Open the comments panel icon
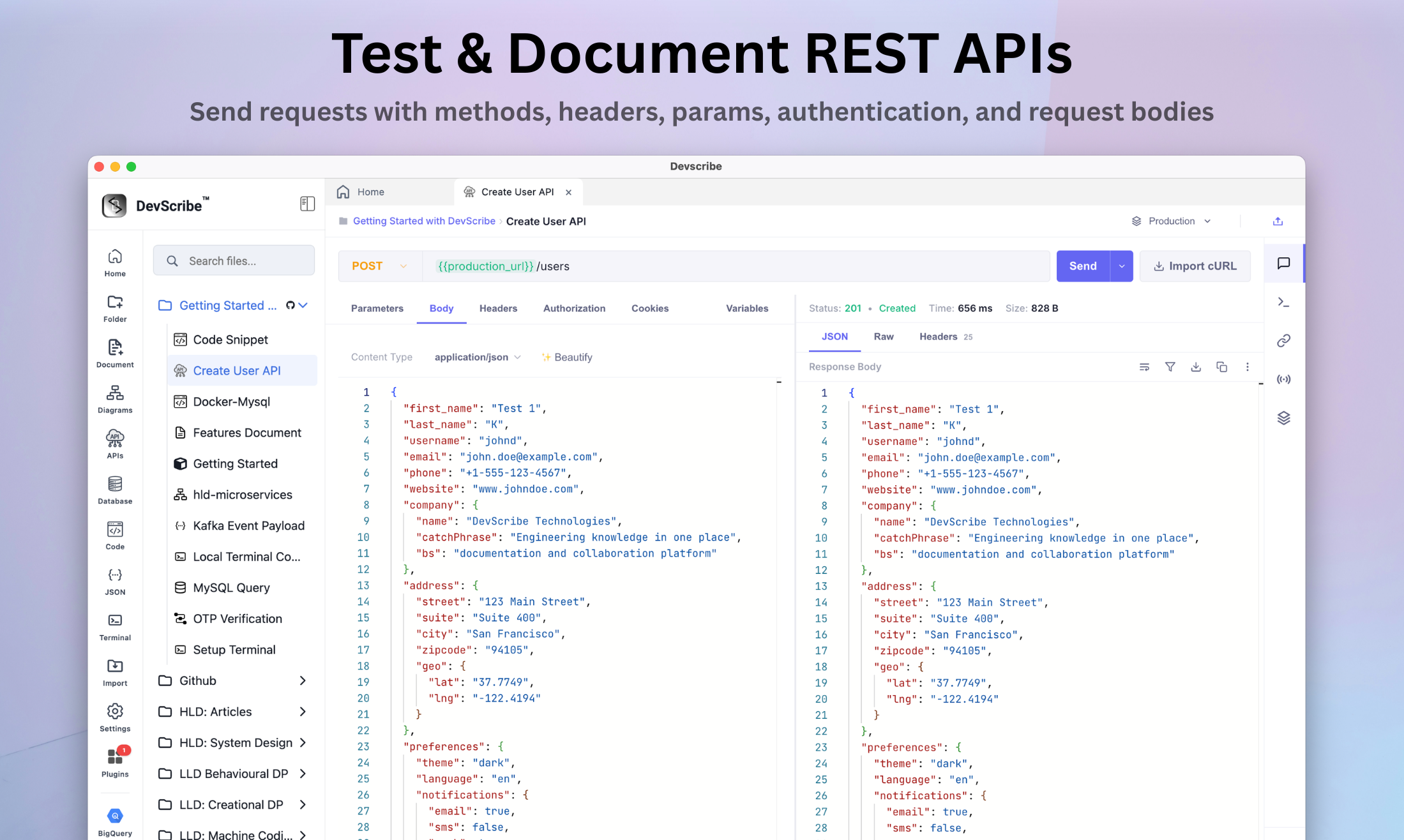 [1283, 263]
